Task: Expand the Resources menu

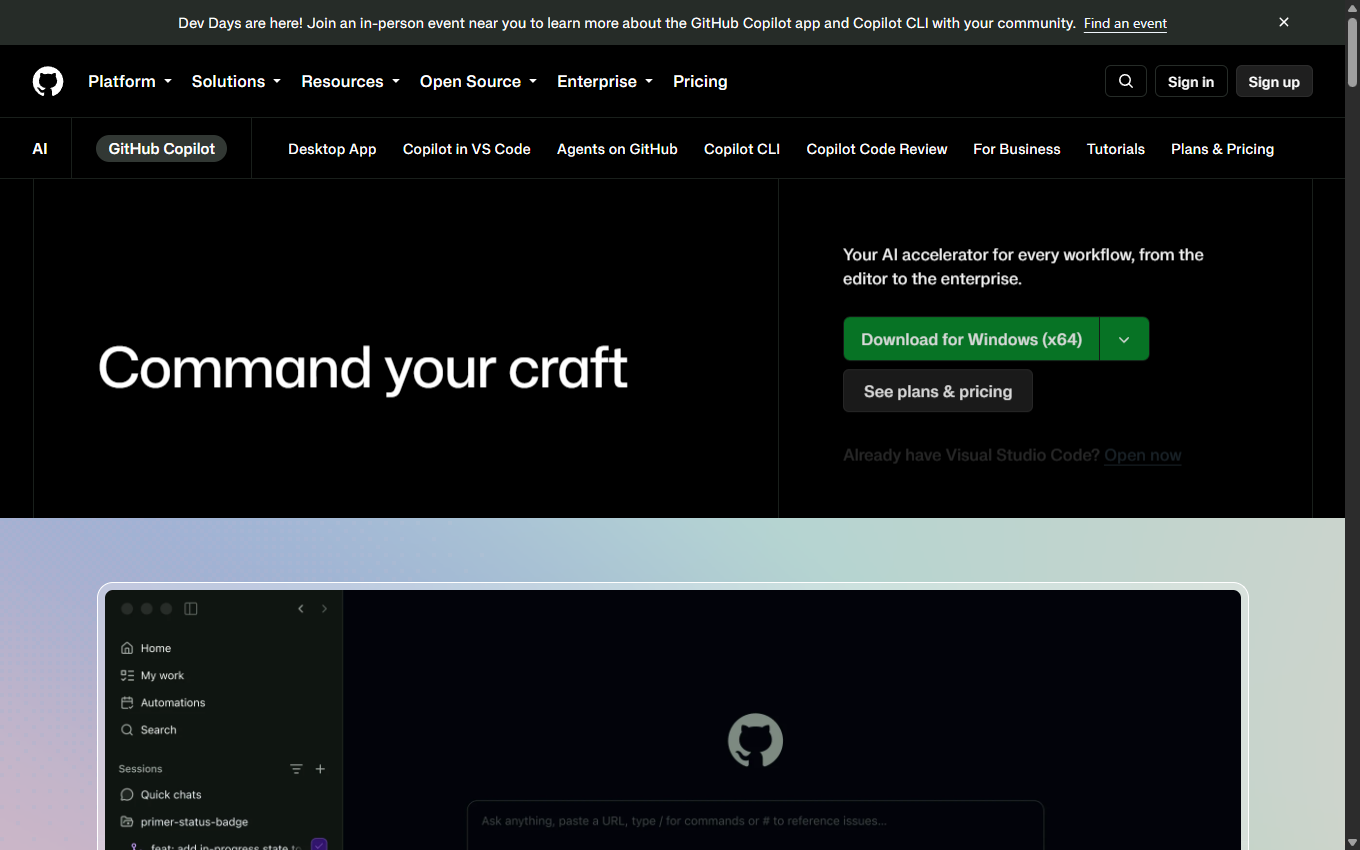Action: [x=350, y=81]
